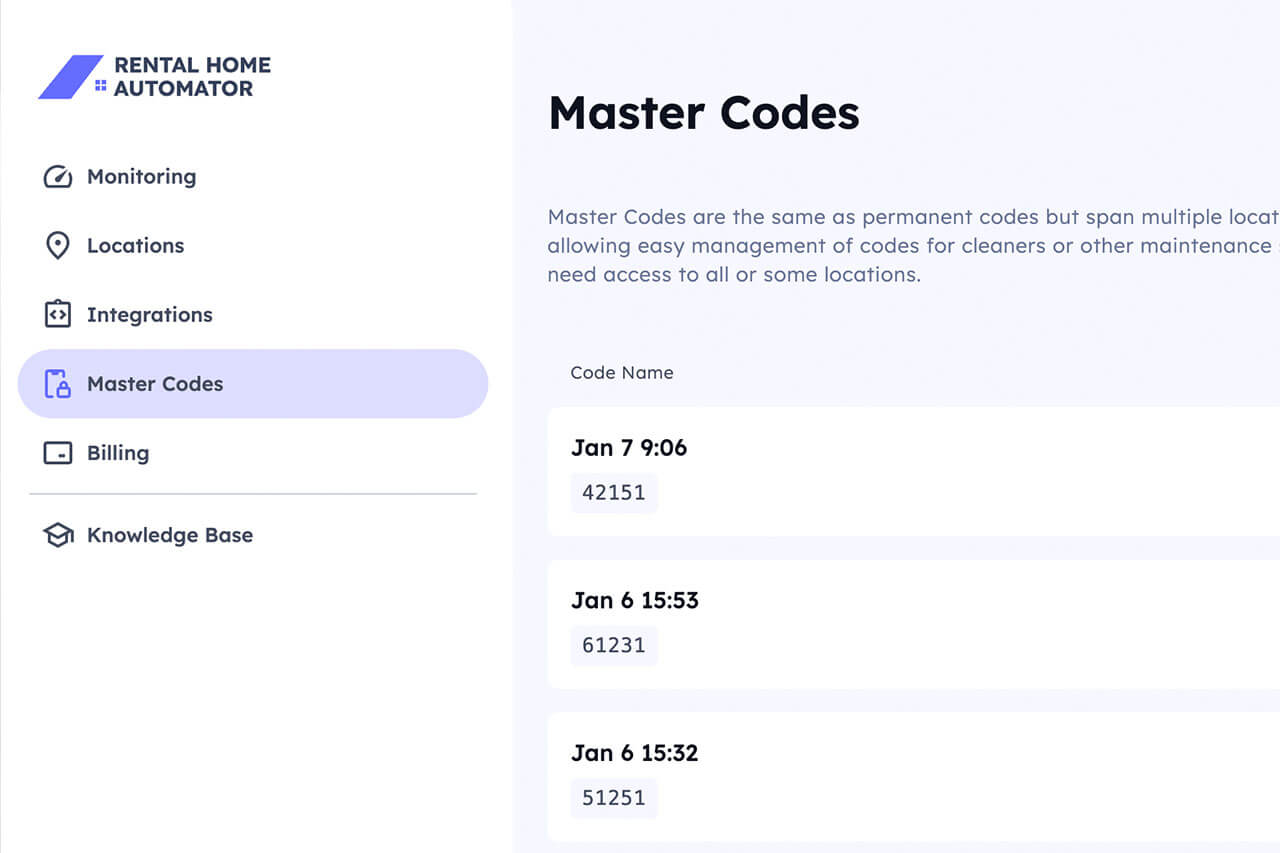Click the code chip 42151

614,493
